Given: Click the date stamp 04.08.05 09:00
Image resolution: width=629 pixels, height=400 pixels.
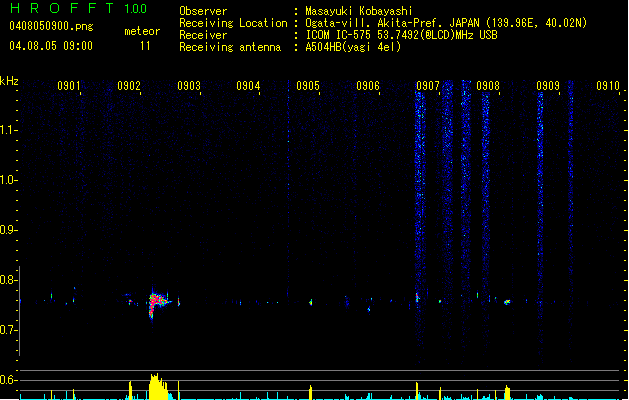Looking at the screenshot, I should [51, 46].
